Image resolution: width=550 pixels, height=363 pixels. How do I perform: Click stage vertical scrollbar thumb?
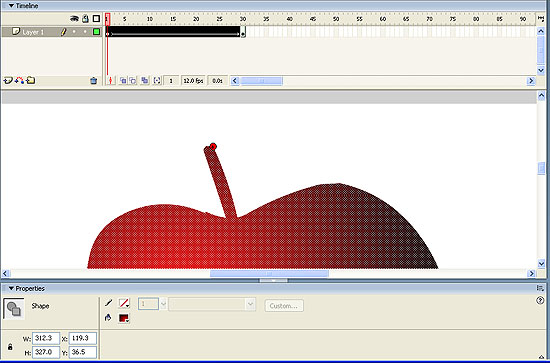(541, 168)
